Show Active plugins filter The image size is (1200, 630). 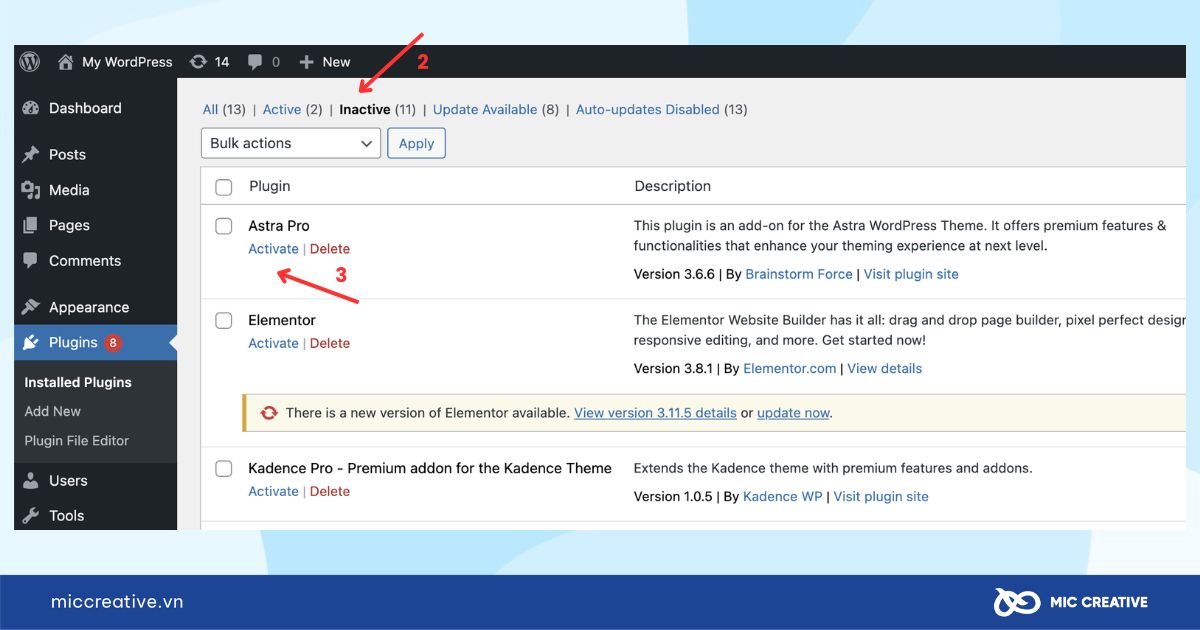(x=282, y=109)
